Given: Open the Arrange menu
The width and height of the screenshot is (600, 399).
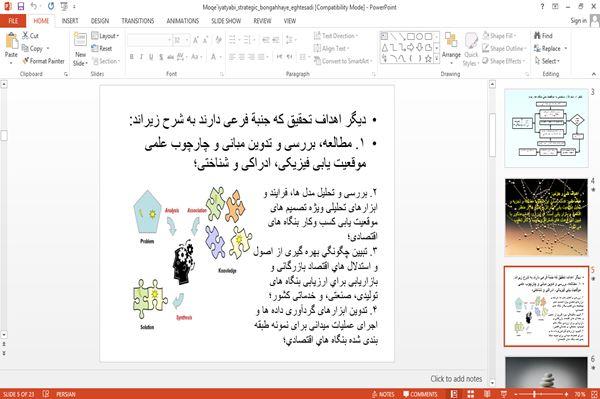Looking at the screenshot, I should tap(451, 48).
